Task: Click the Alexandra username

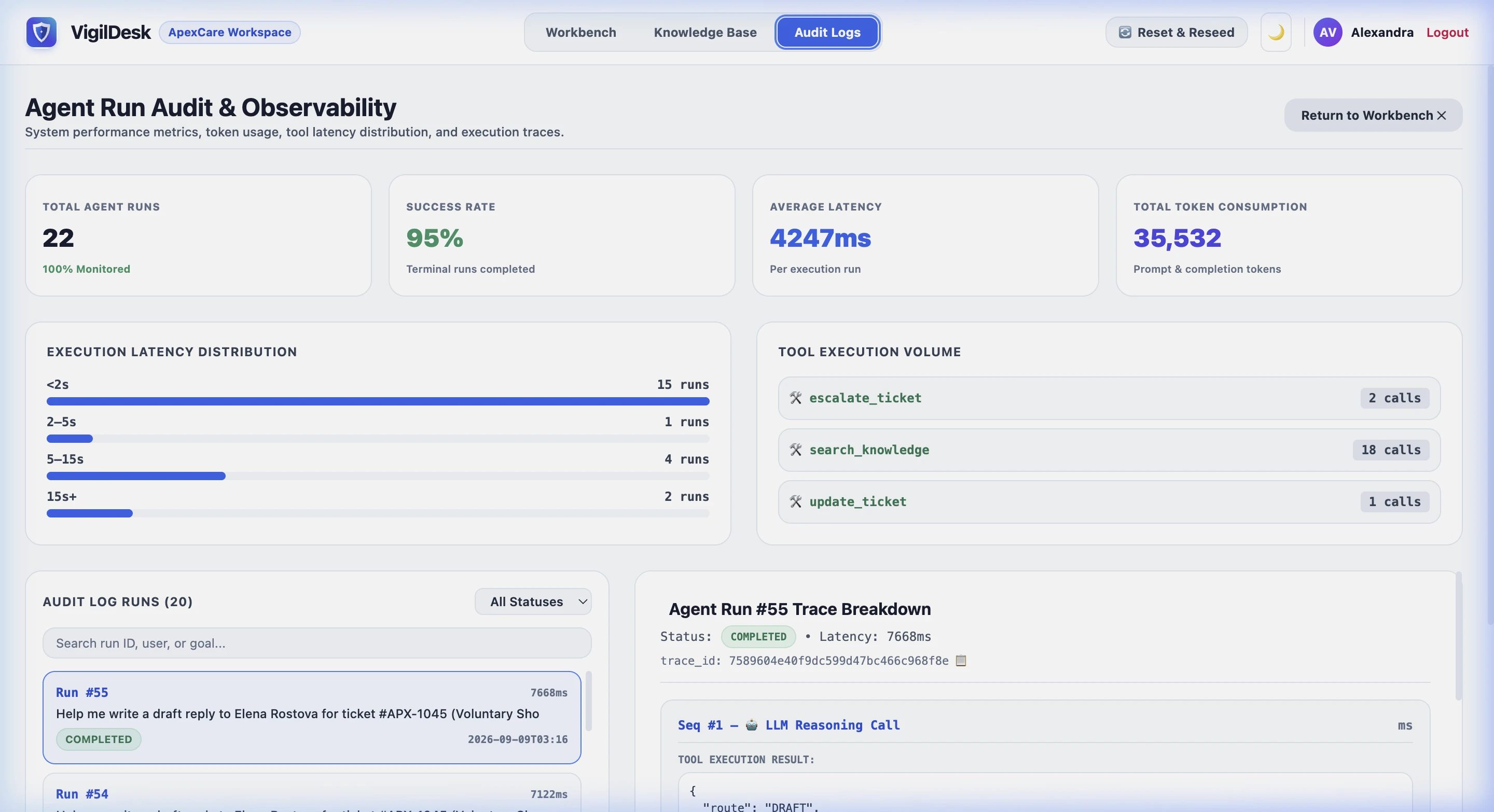Action: (x=1382, y=33)
